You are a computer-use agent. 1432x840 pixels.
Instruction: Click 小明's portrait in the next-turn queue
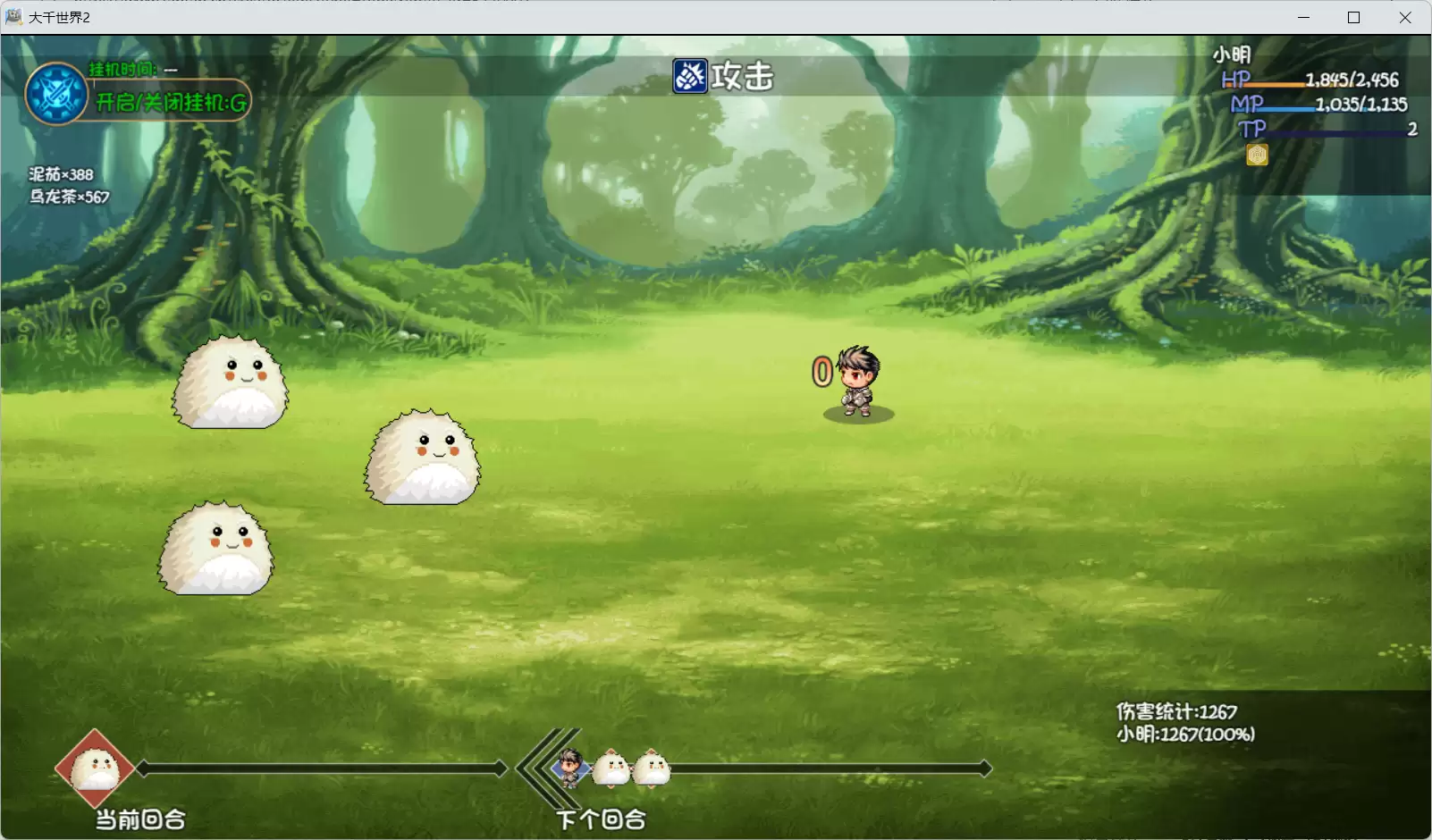point(569,768)
